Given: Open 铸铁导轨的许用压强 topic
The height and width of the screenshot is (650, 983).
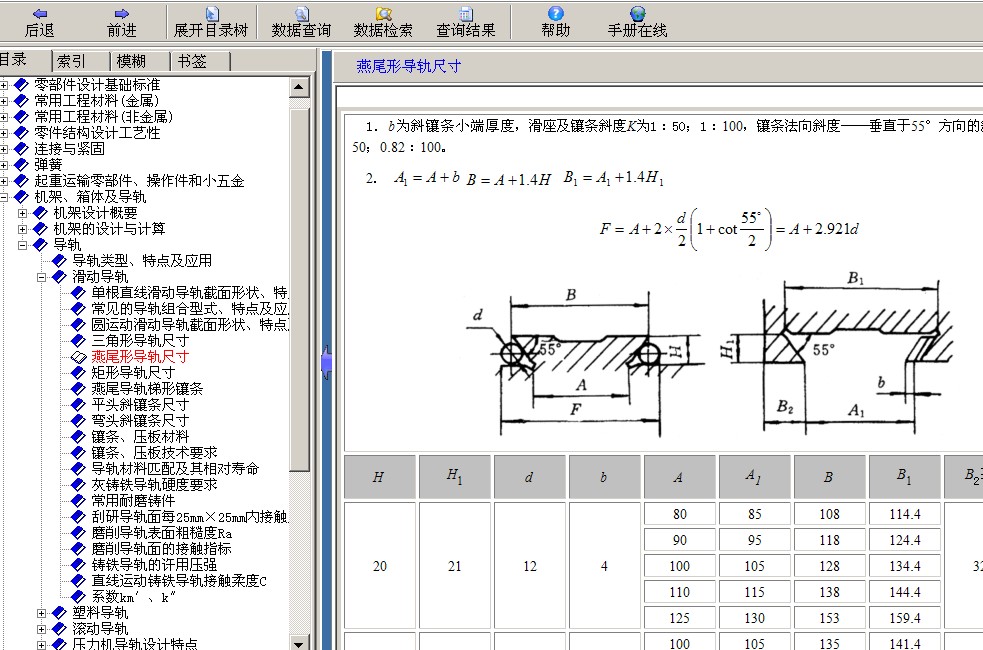Looking at the screenshot, I should [154, 565].
